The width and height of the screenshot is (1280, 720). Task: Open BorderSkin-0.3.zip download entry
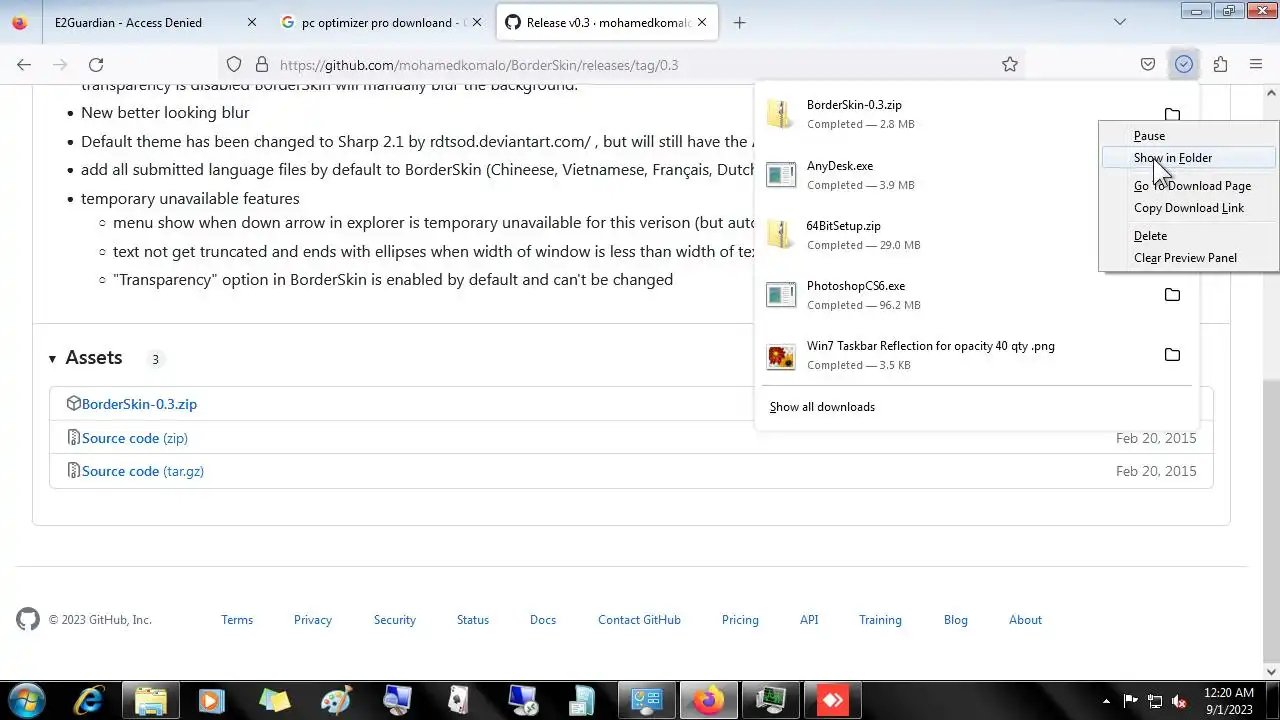click(x=955, y=114)
